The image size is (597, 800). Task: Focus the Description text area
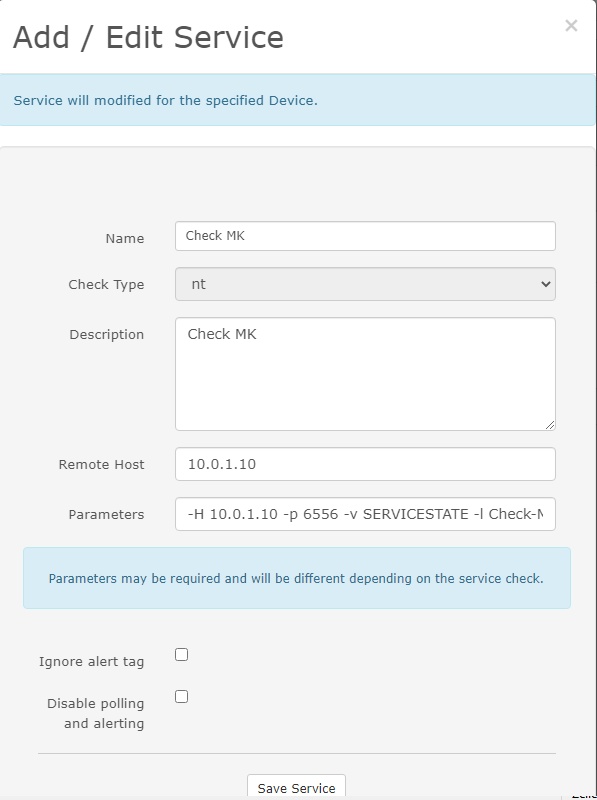[365, 372]
